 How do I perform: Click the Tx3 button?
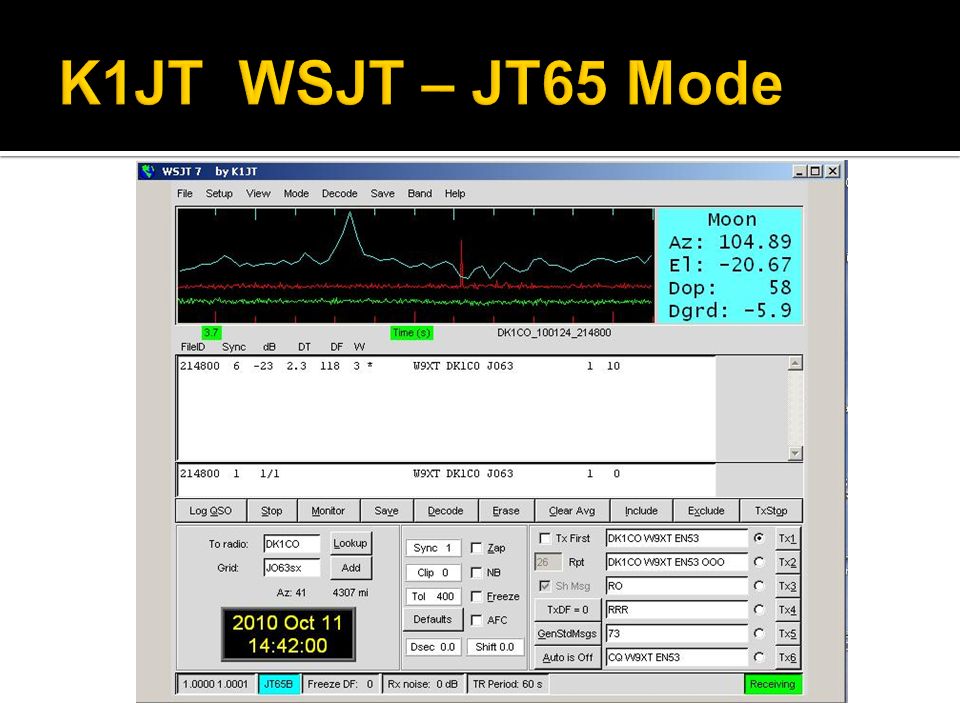coord(787,586)
